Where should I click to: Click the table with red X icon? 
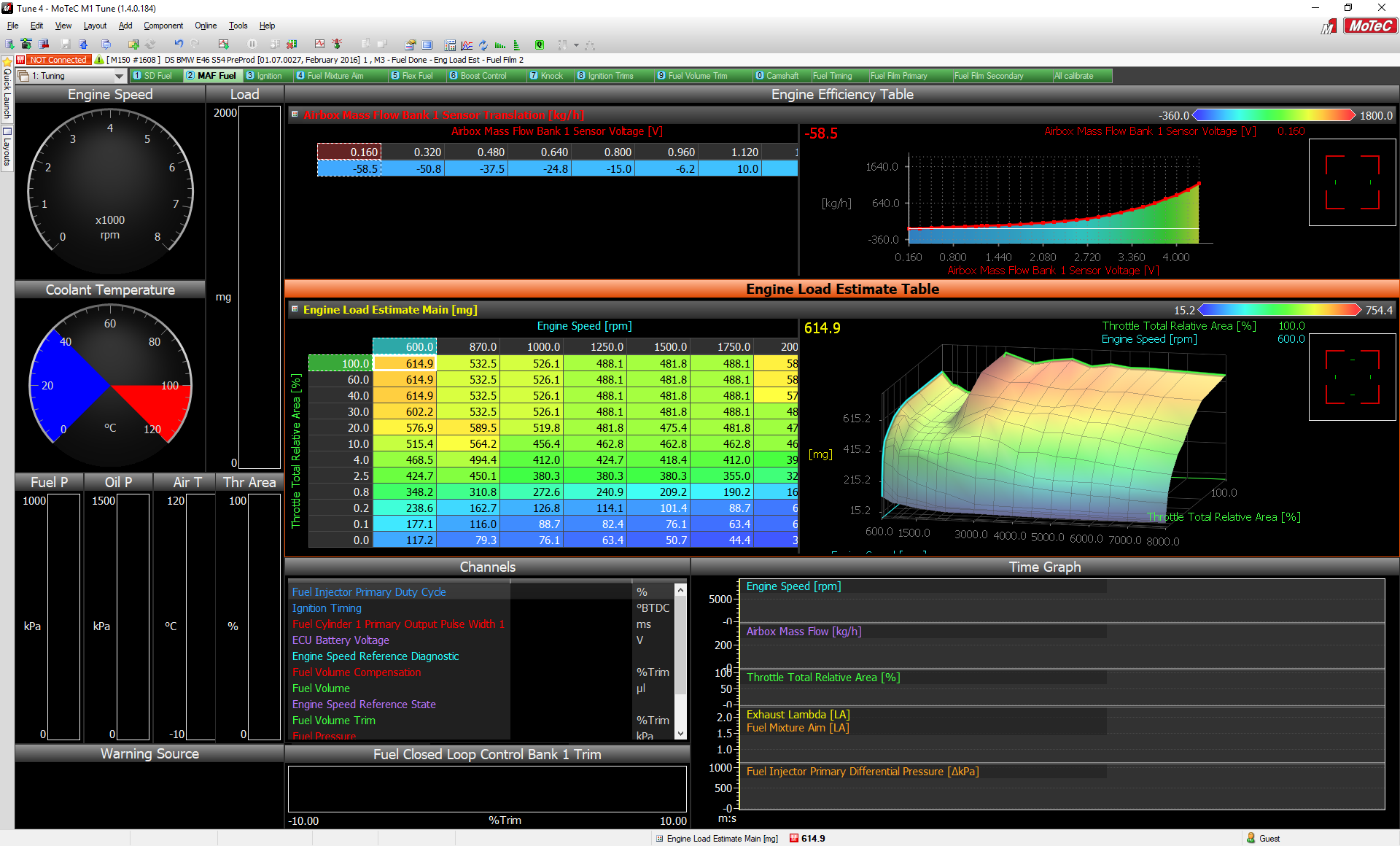pyautogui.click(x=292, y=44)
